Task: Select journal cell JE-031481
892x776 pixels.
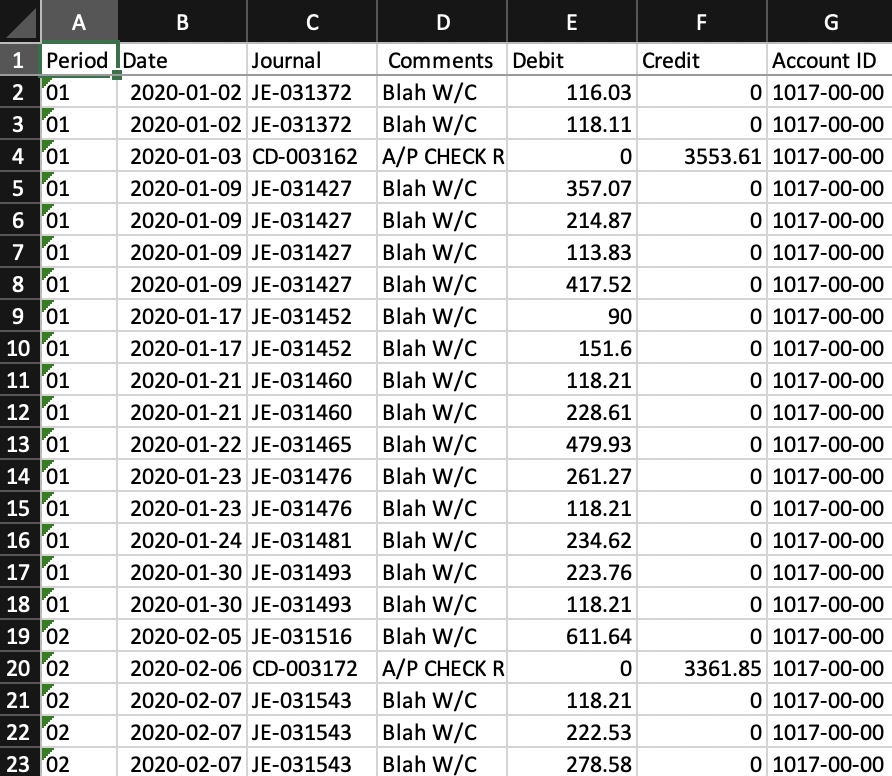Action: (312, 539)
